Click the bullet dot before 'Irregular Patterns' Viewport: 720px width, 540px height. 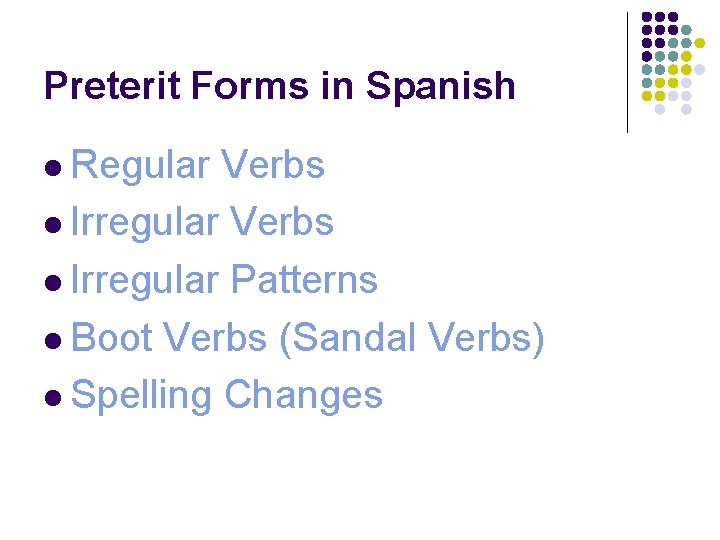(x=53, y=283)
